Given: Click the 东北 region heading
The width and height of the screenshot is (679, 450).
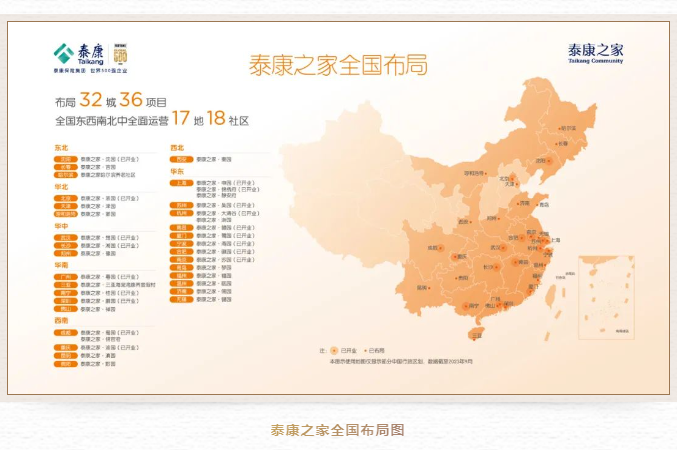Looking at the screenshot, I should click(x=61, y=148).
